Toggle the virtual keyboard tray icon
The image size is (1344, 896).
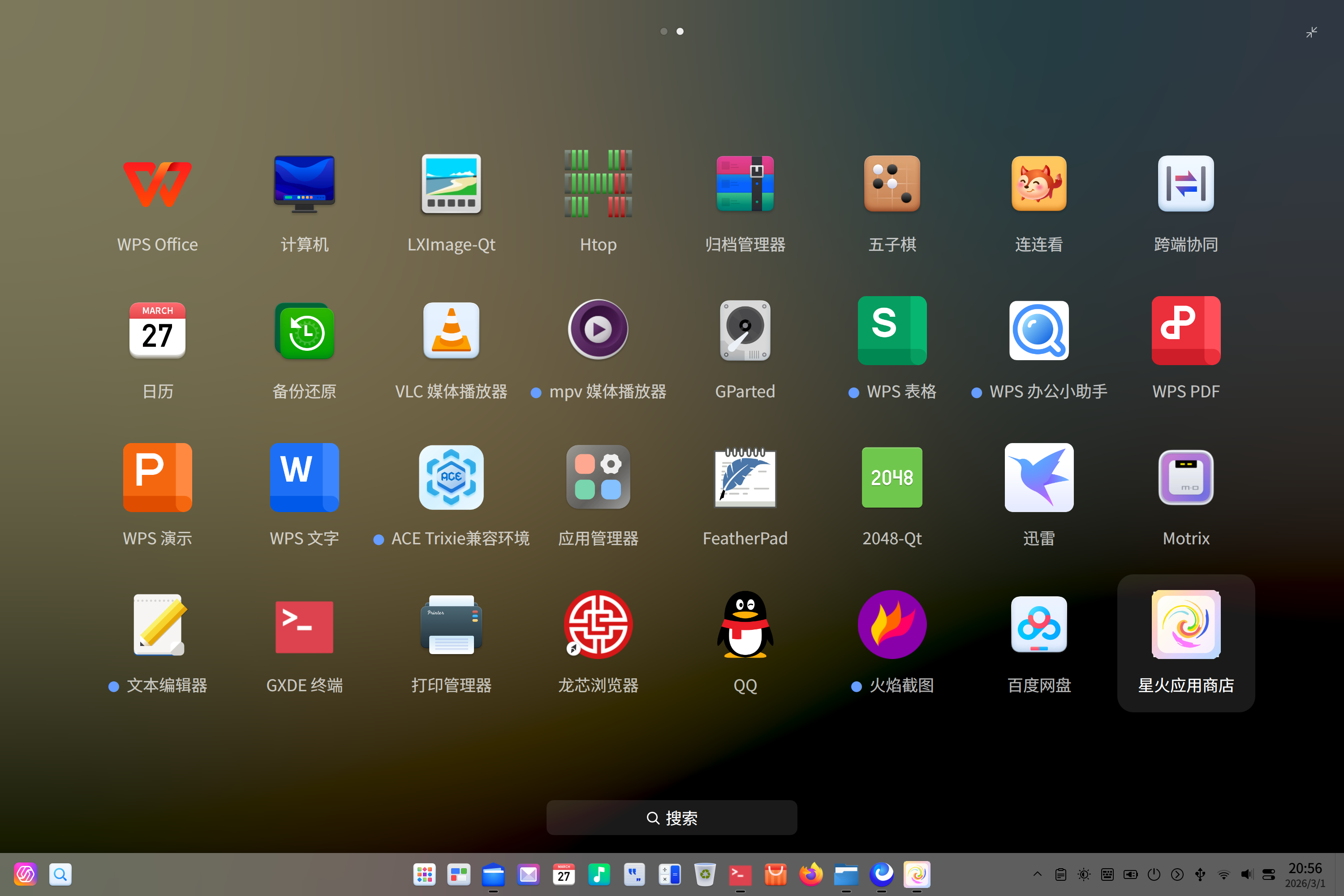[1107, 874]
